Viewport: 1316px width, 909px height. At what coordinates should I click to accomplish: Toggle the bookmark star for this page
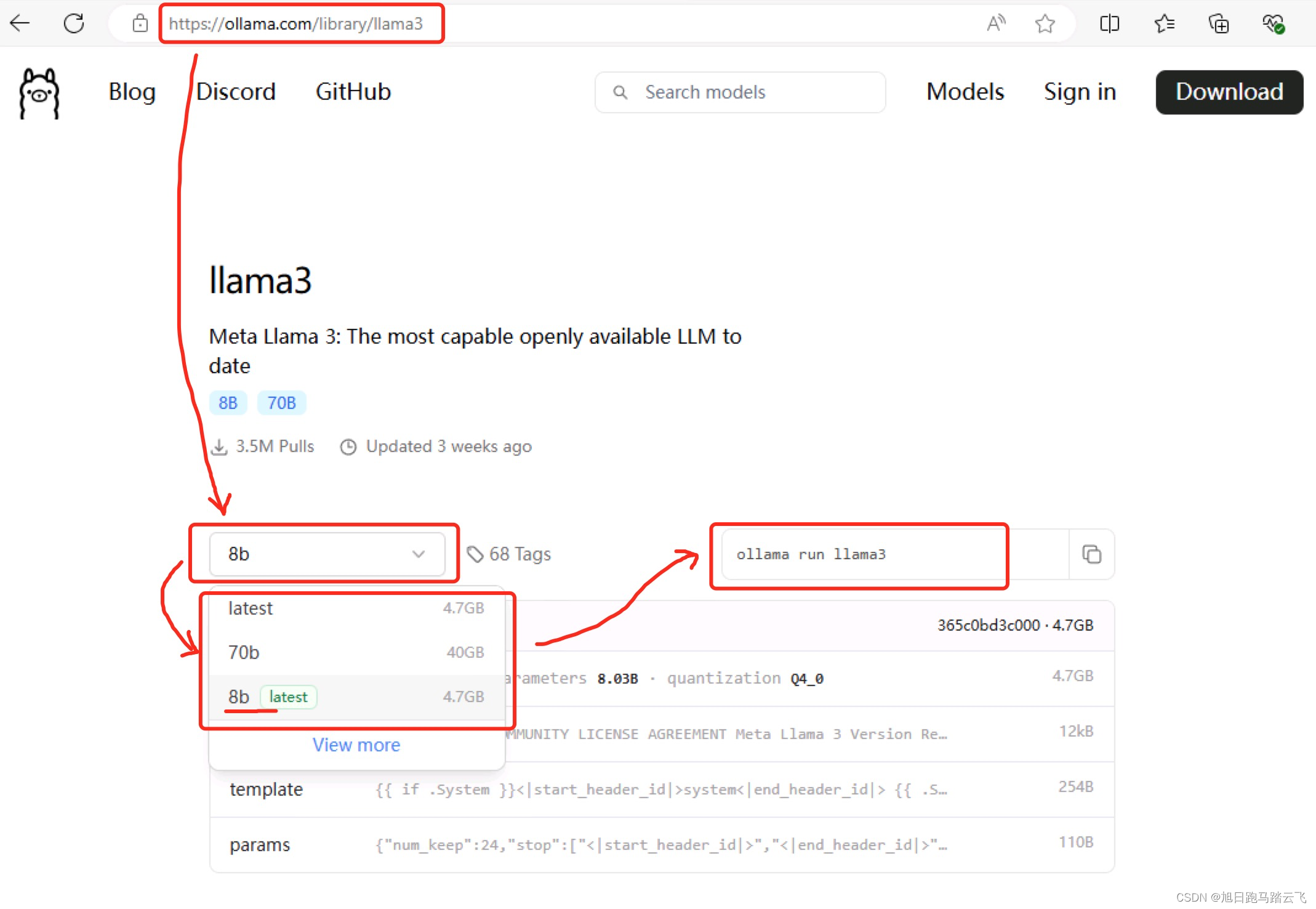(x=1045, y=23)
